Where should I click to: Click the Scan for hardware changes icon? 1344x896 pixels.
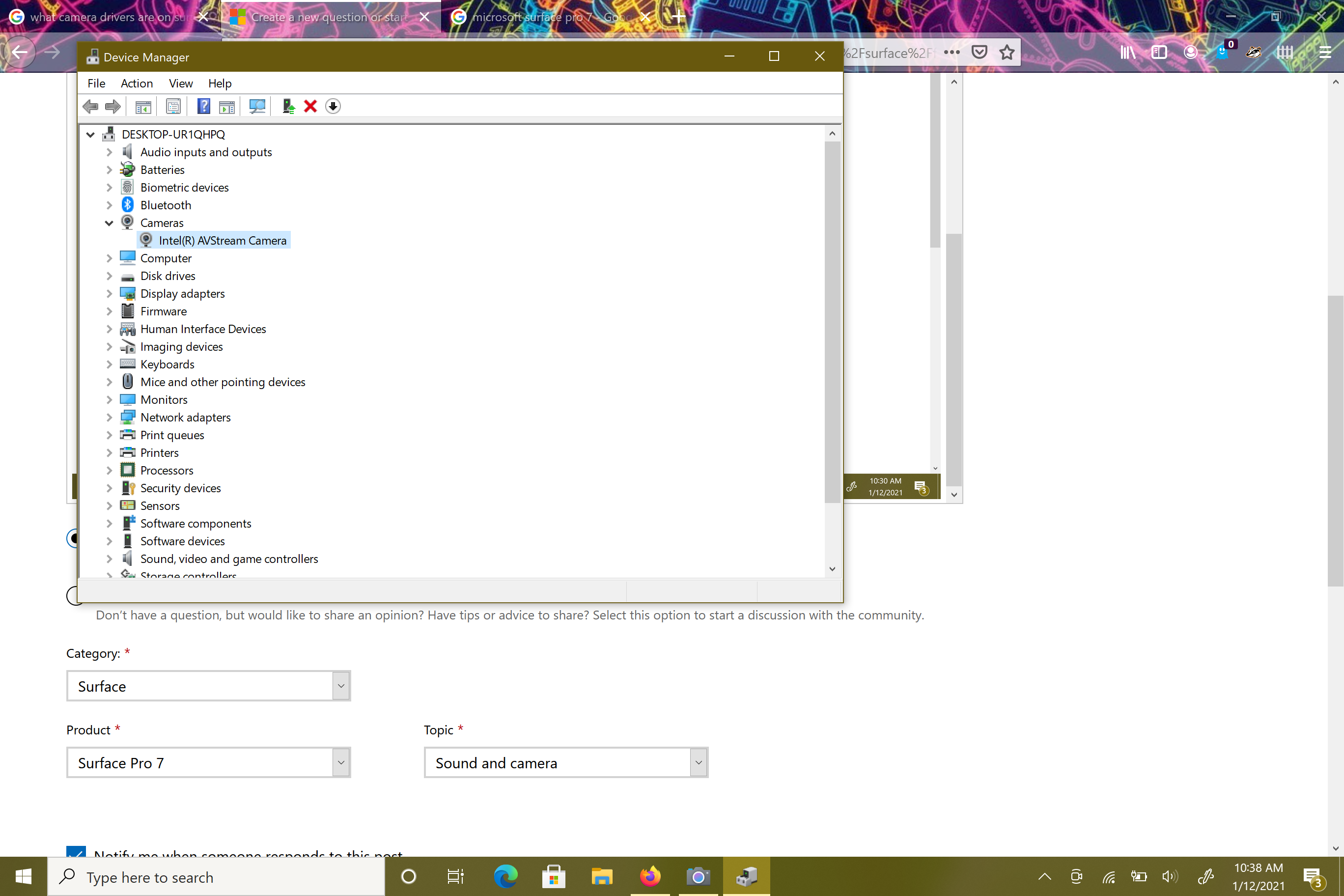(257, 106)
